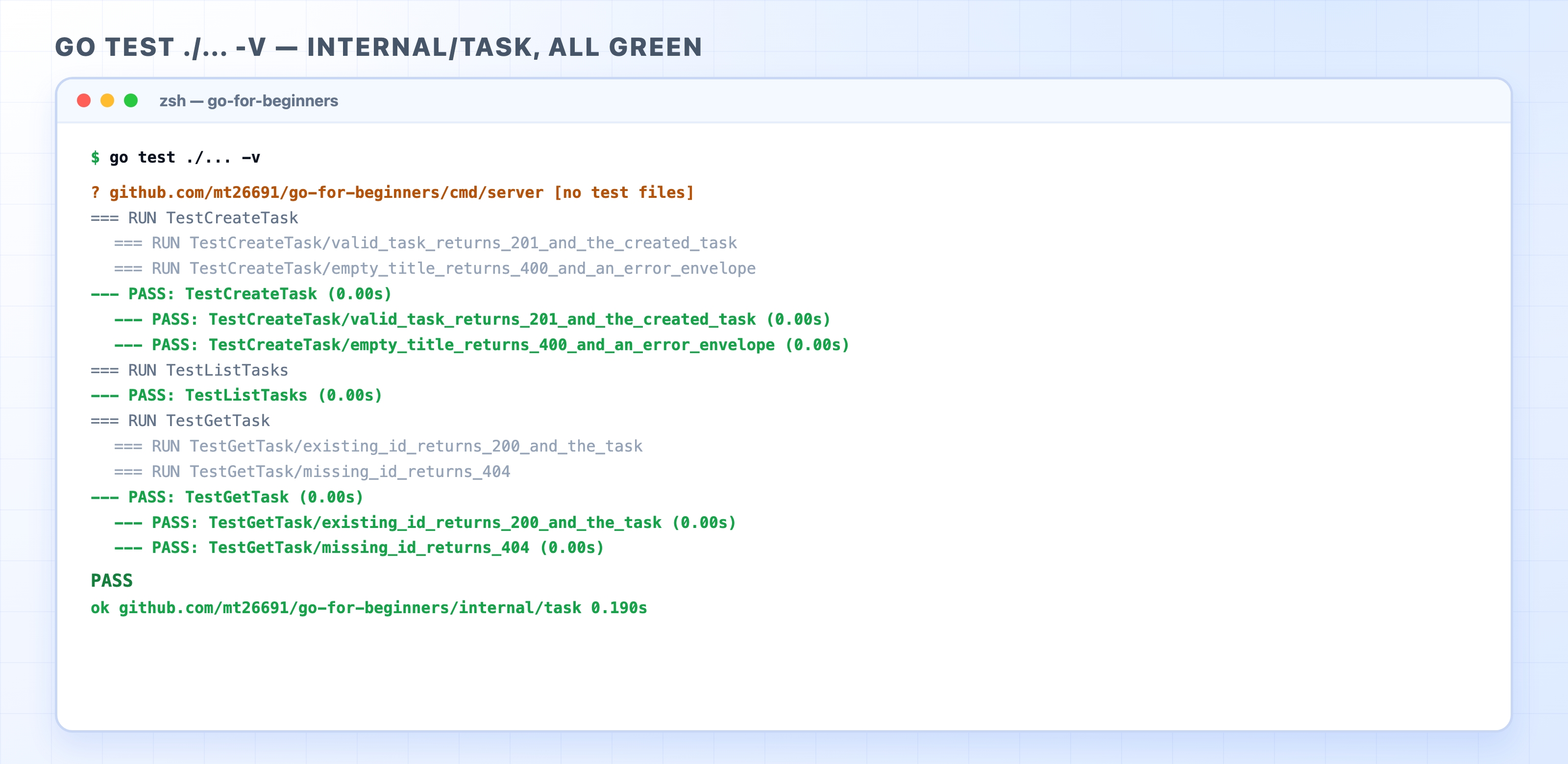The width and height of the screenshot is (1568, 764).
Task: Click PASS line for missing_id_returns_404 subtest
Action: coord(359,548)
